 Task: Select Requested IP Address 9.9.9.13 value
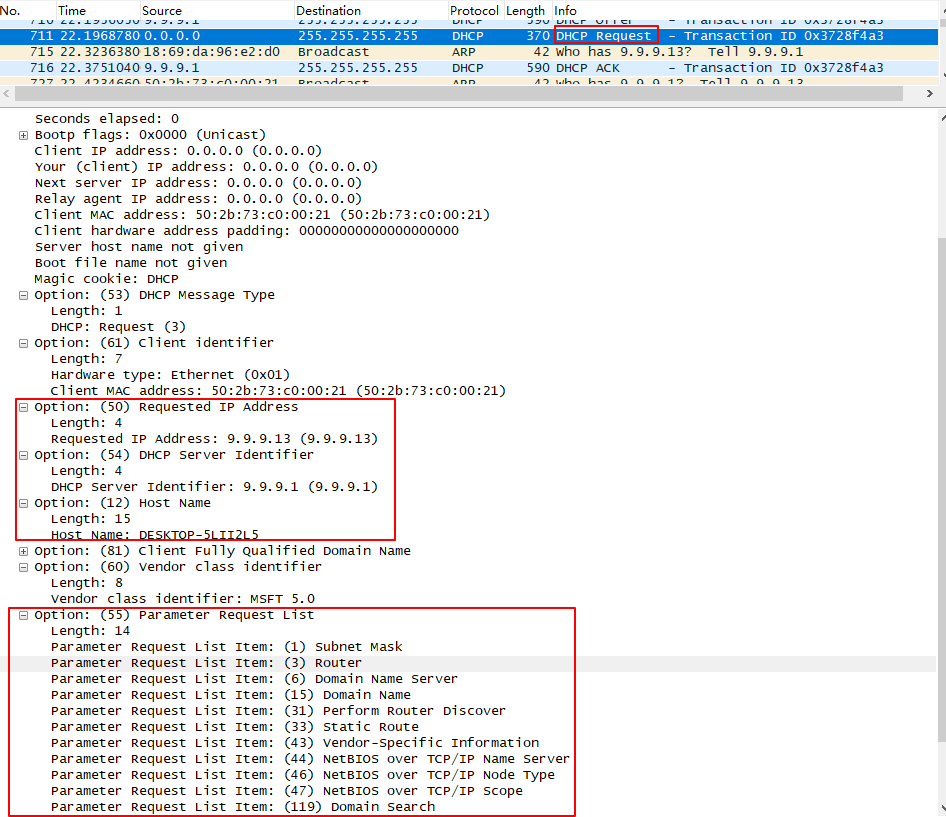[x=215, y=439]
